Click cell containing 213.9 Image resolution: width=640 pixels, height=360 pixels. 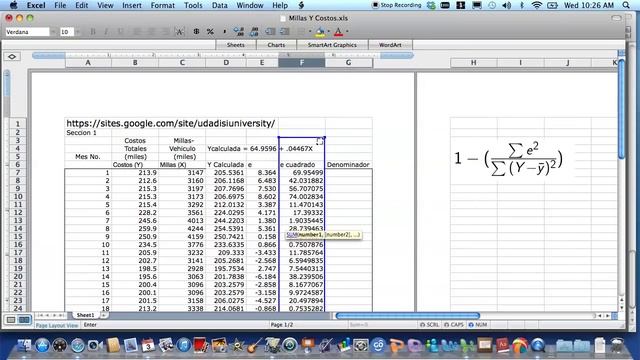[x=135, y=173]
